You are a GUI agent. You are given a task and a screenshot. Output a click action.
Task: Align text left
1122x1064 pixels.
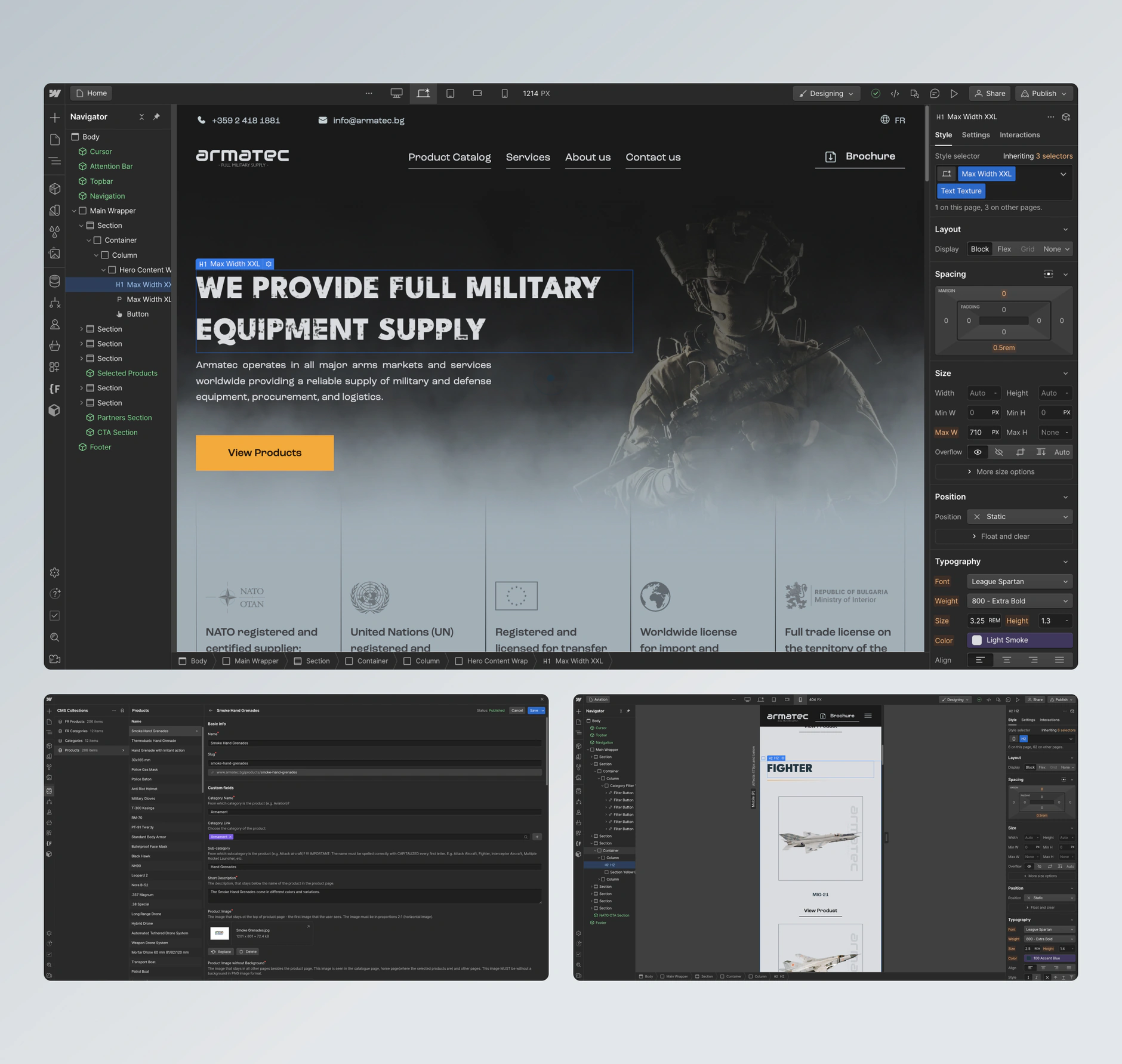coord(980,659)
